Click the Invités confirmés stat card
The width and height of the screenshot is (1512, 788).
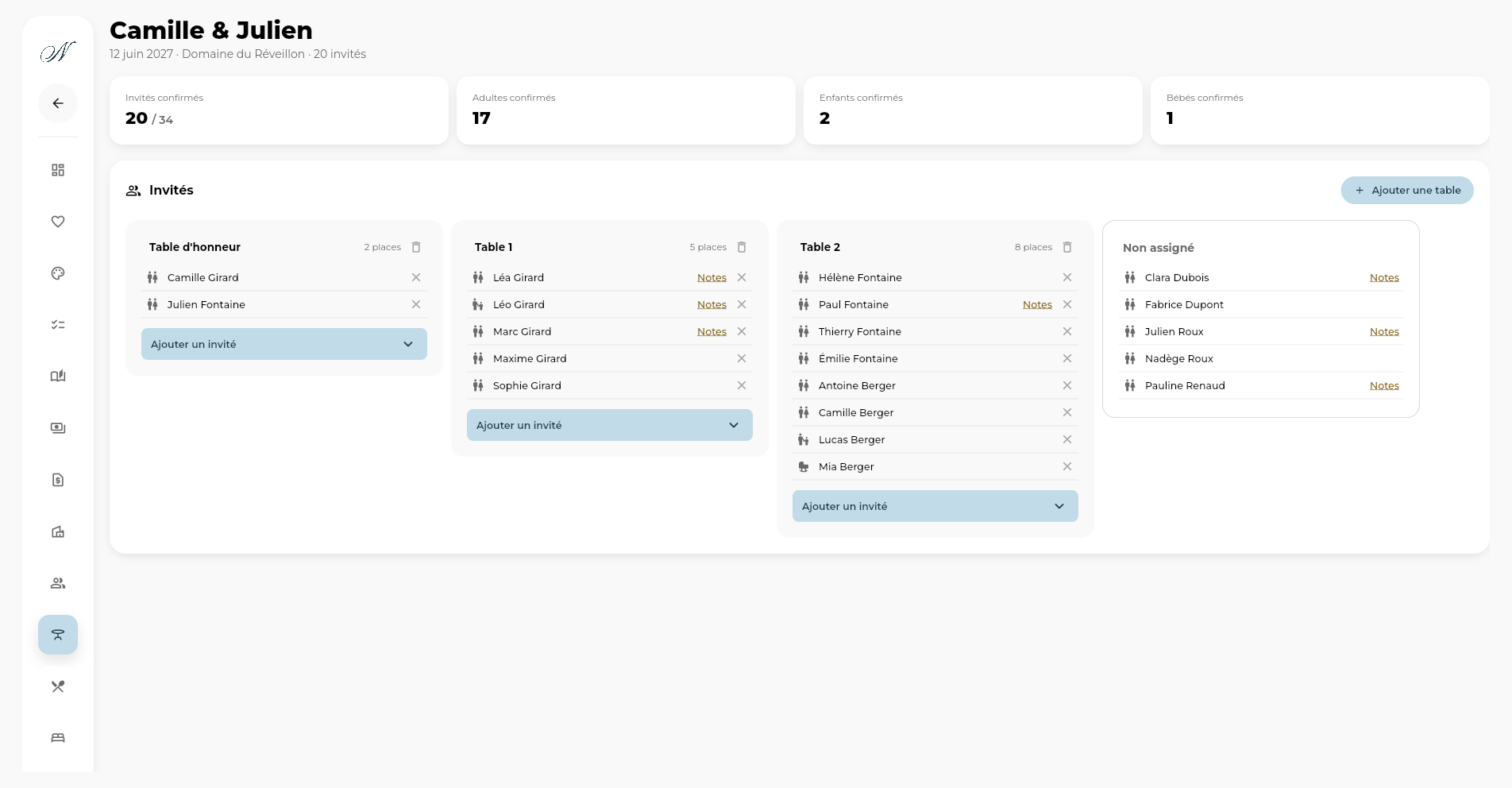click(279, 110)
